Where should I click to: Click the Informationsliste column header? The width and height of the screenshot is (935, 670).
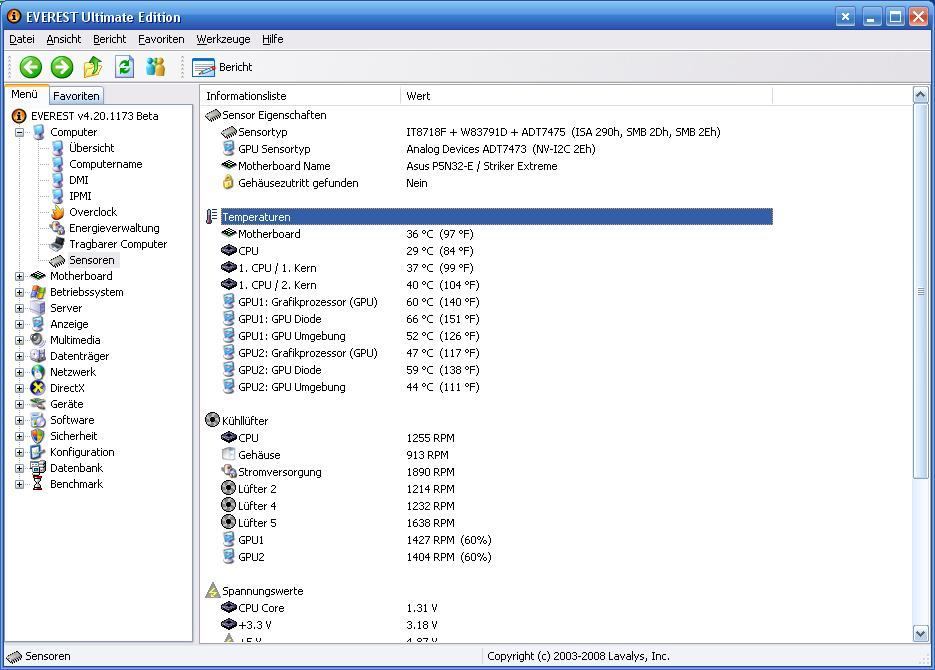click(x=300, y=96)
